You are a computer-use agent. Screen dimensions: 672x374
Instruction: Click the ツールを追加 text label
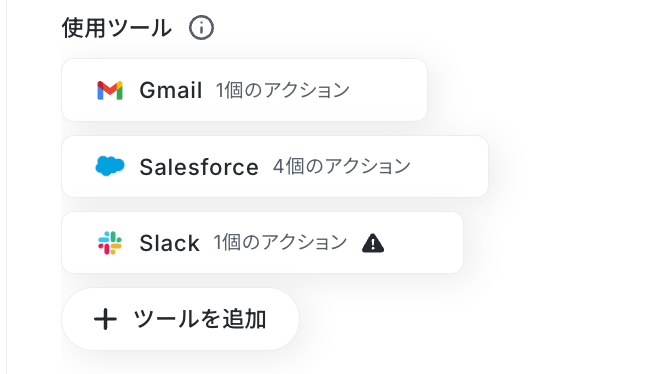pos(200,319)
